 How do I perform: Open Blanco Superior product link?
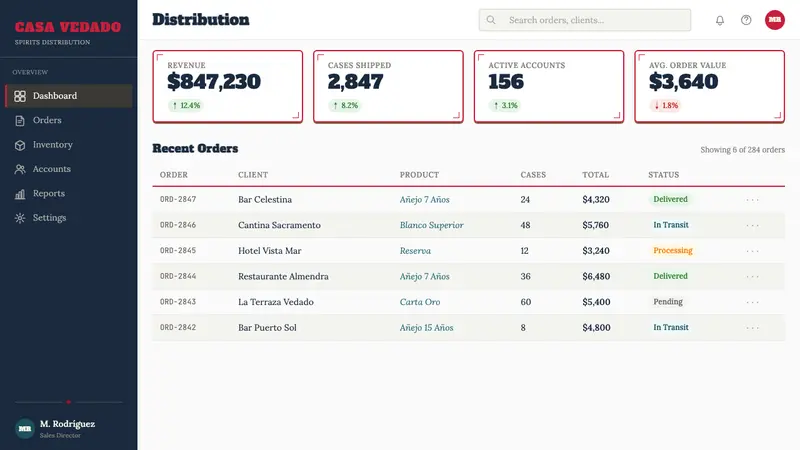pos(432,225)
